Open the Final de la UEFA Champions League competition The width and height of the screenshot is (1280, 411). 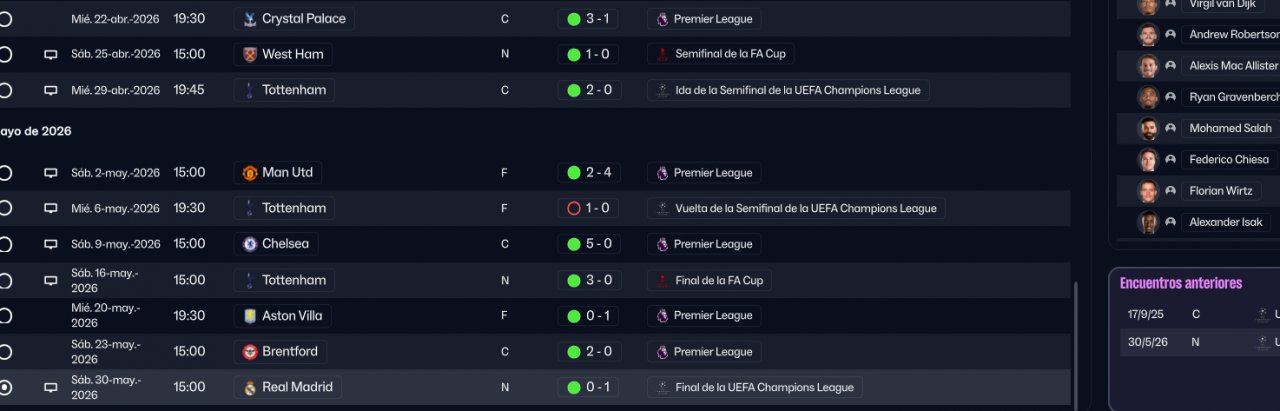tap(755, 388)
